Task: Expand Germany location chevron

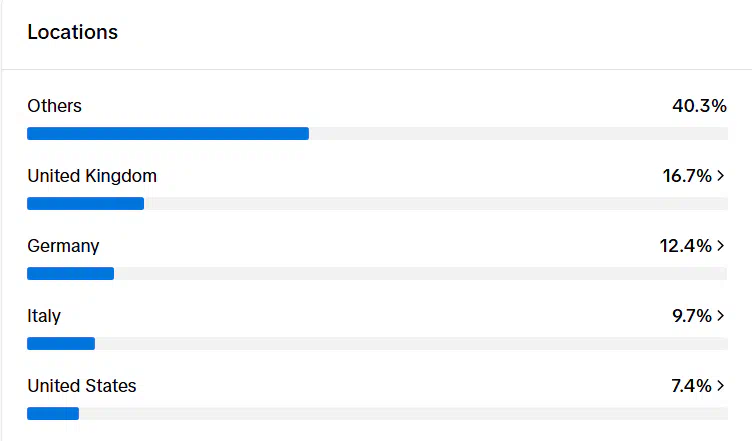Action: pyautogui.click(x=720, y=246)
